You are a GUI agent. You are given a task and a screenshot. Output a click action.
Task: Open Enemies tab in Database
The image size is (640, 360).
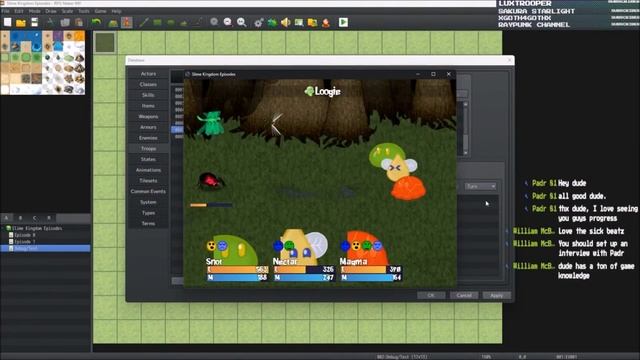(x=148, y=138)
